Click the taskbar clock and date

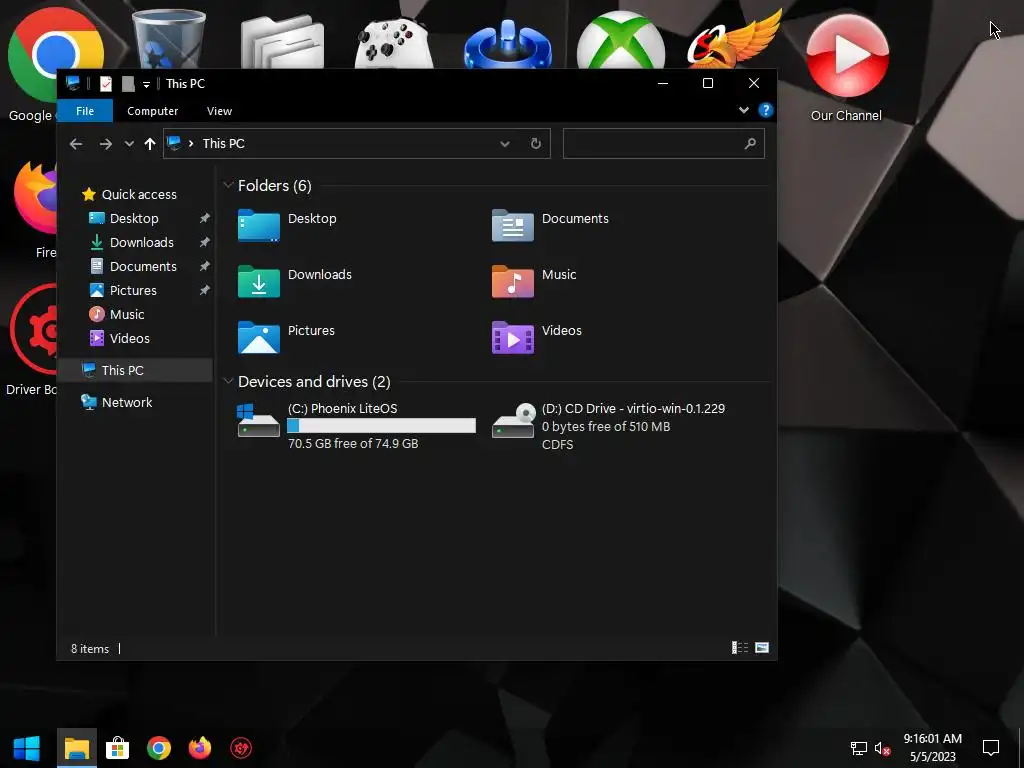pos(933,748)
